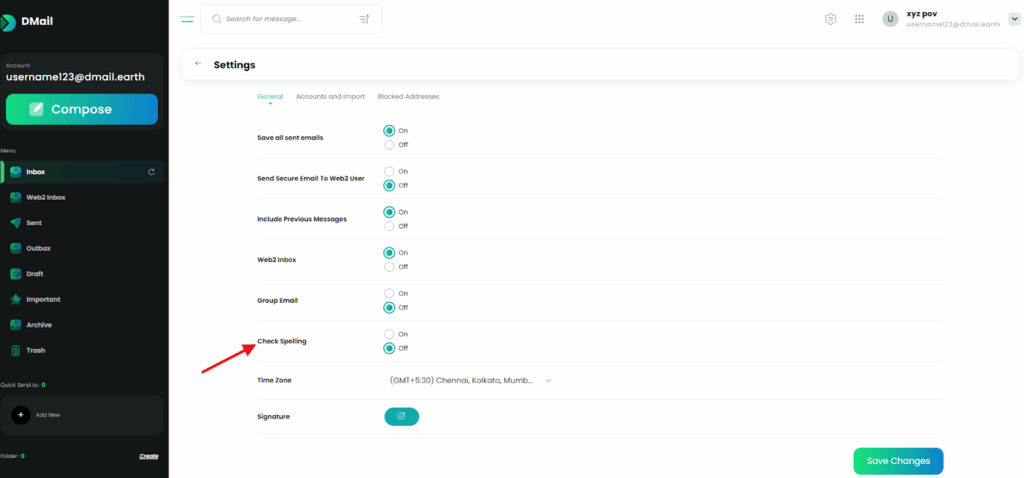Open the Time Zone dropdown
Viewport: 1024px width, 478px height.
470,380
